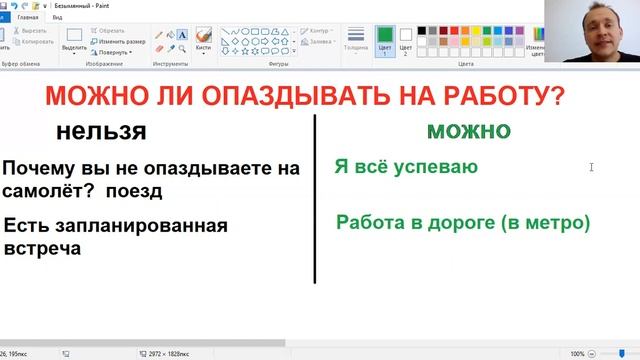Click the Redo arrow in quick access toolbar
Screen dimensions: 640x360
[x=25, y=6]
